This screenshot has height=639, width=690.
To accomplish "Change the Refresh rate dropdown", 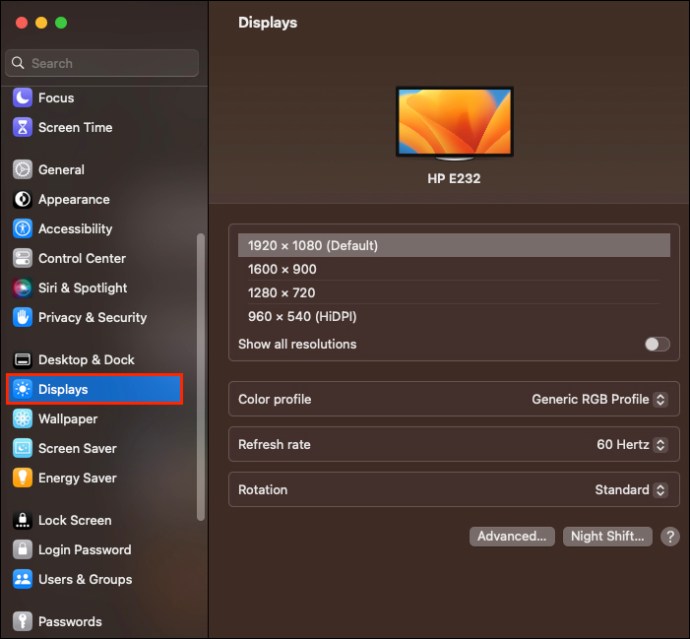I will pos(632,444).
